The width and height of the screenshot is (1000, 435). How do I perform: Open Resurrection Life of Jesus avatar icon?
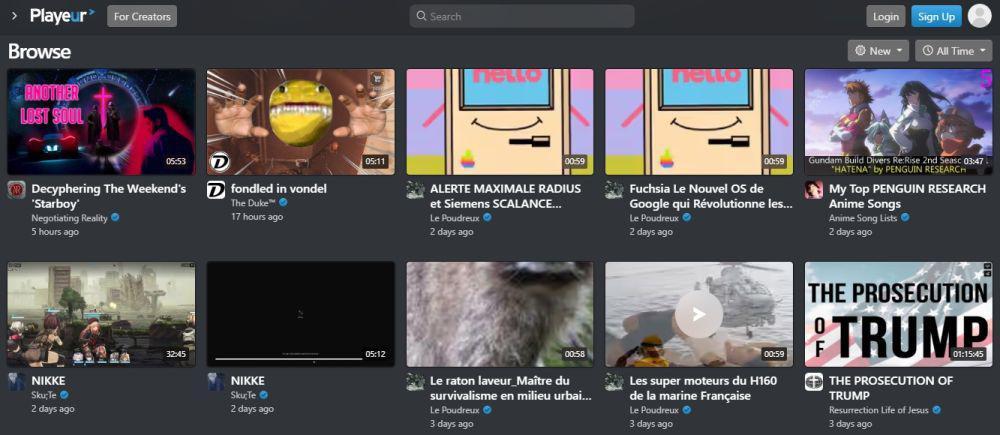(814, 381)
